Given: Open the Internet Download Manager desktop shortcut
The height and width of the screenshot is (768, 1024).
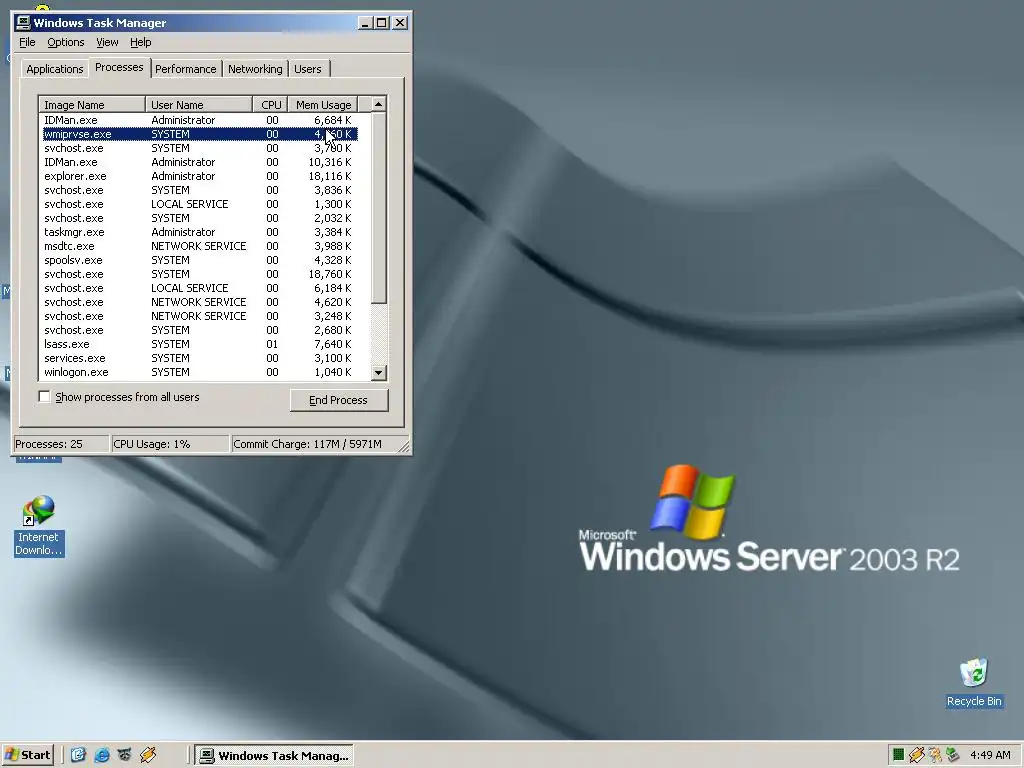Looking at the screenshot, I should tap(39, 526).
